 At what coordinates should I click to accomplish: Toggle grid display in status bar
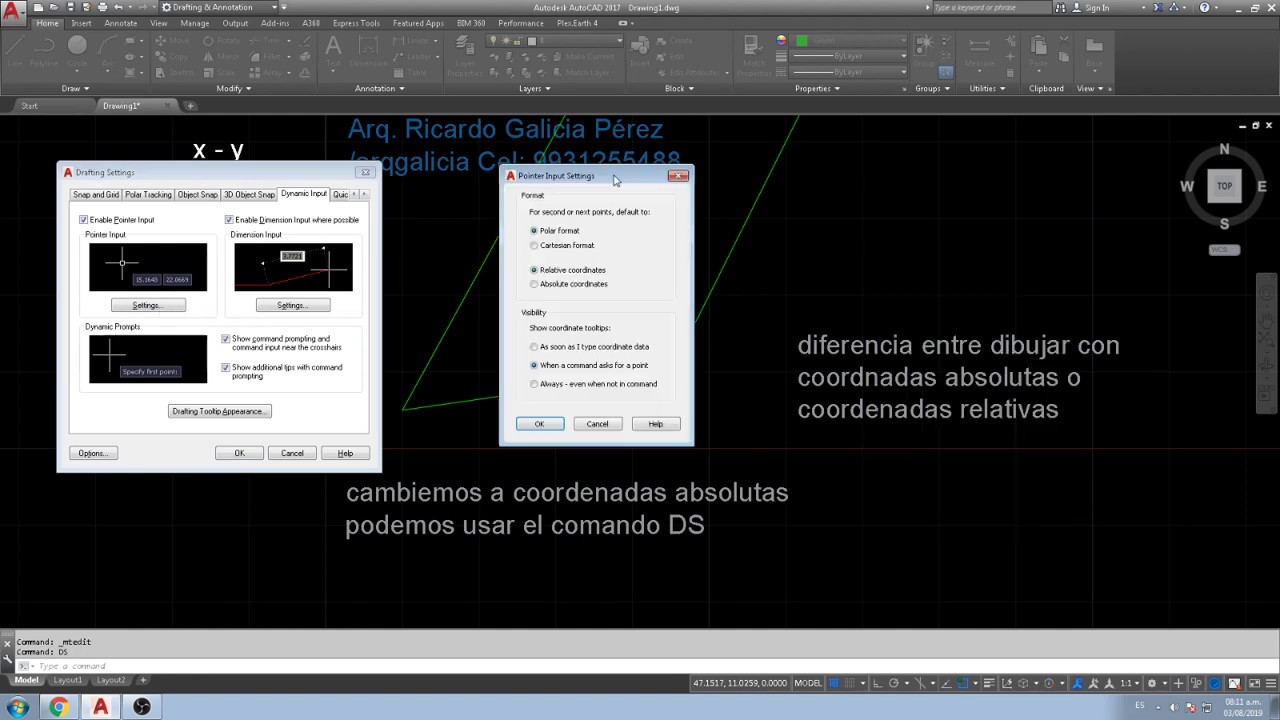[x=835, y=683]
